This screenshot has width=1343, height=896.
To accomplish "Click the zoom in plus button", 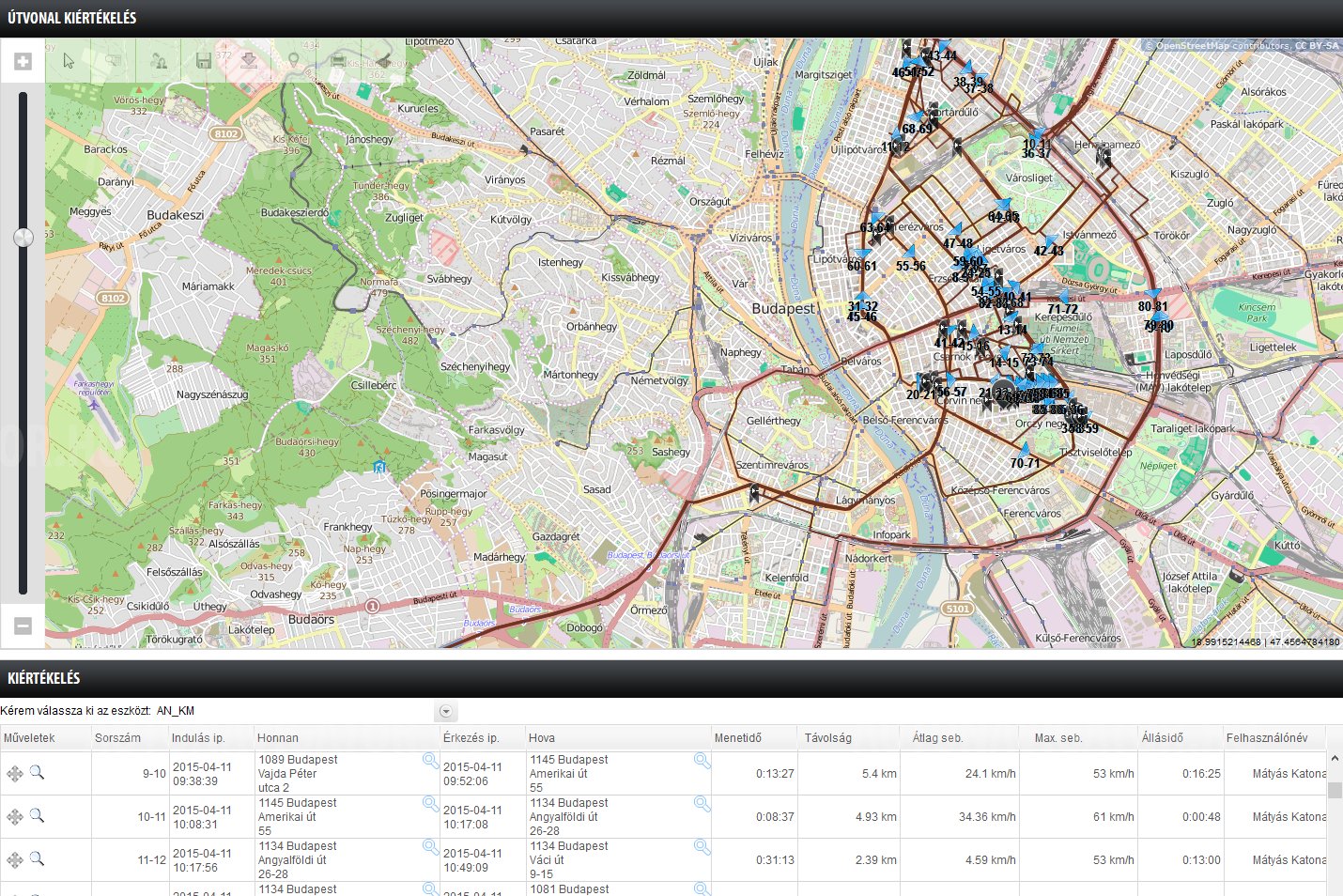I will click(23, 61).
